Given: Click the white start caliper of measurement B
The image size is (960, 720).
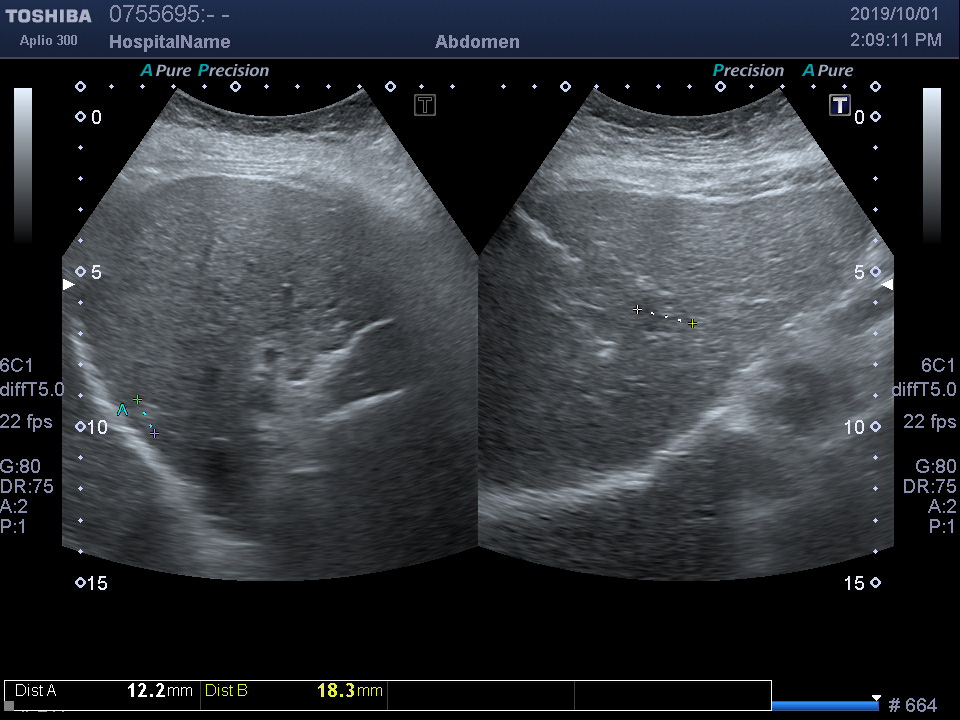Looking at the screenshot, I should click(x=638, y=310).
